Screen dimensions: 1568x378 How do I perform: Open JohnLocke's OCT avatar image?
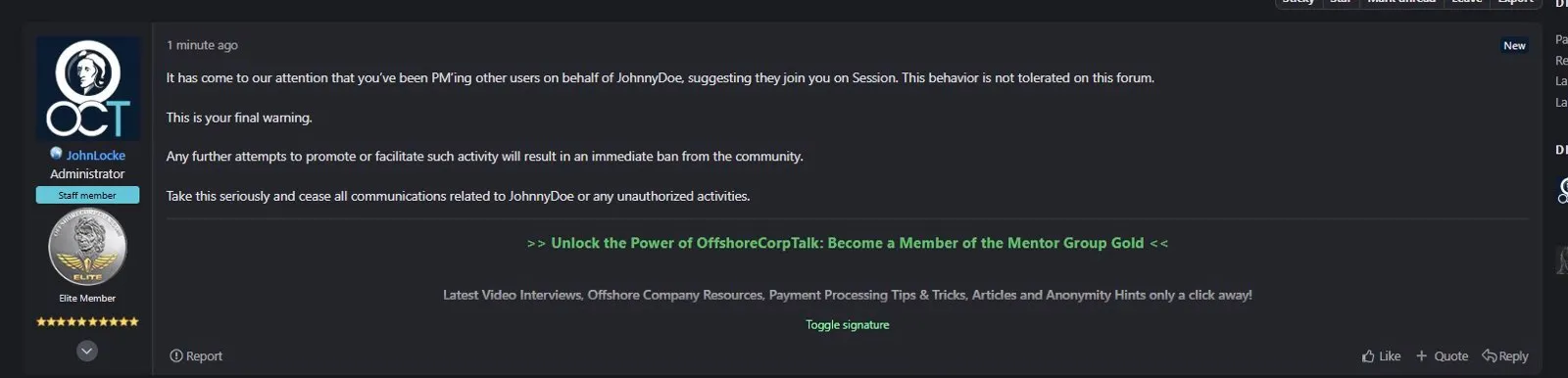click(87, 88)
